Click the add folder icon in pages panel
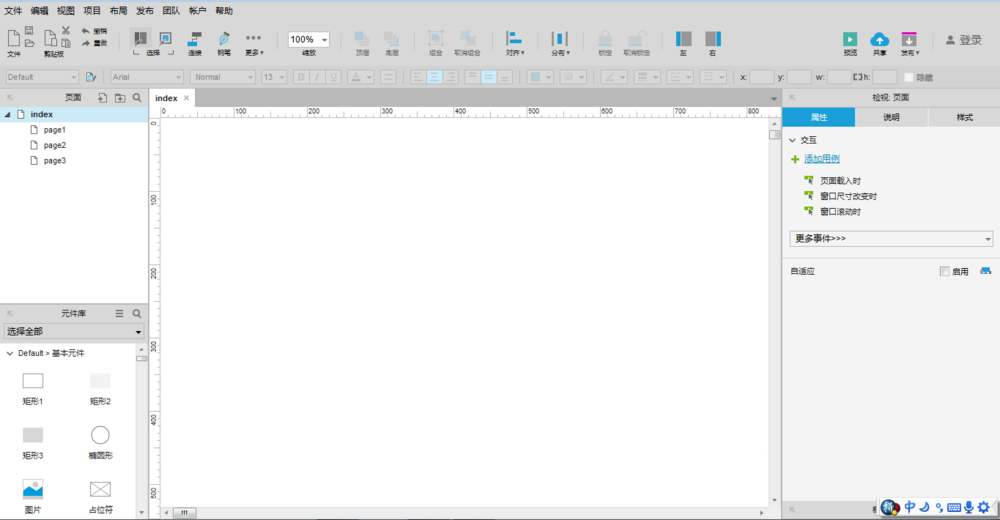Screen dimensions: 1000x520 coord(120,98)
